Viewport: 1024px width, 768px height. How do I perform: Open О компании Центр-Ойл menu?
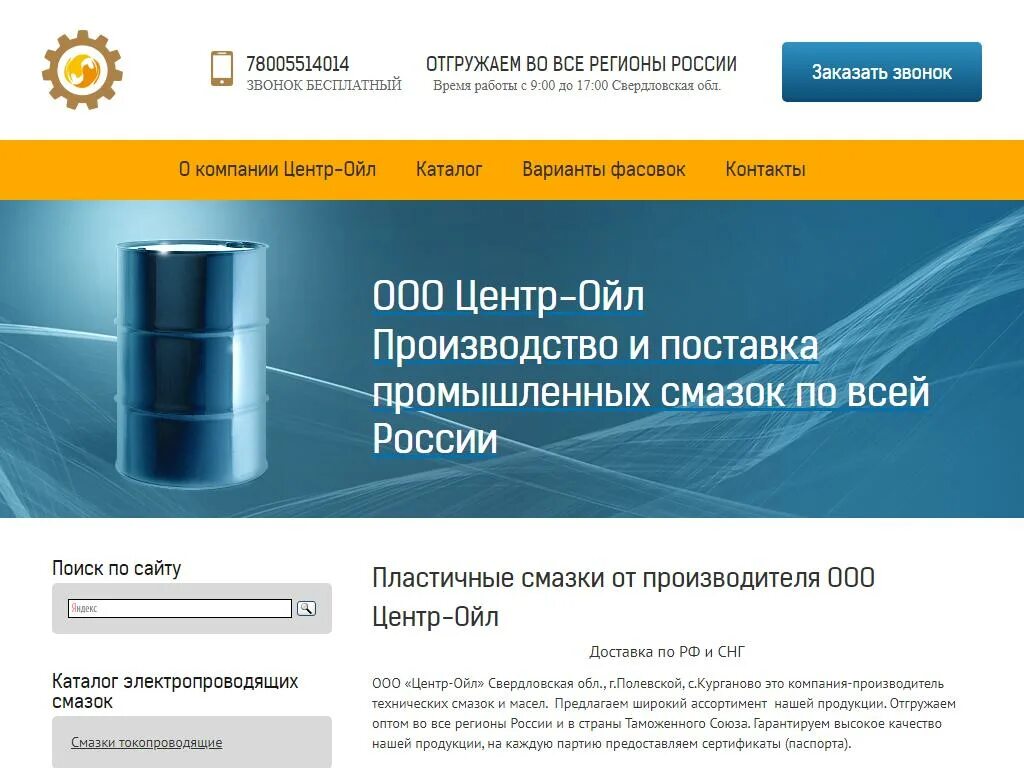[x=278, y=170]
